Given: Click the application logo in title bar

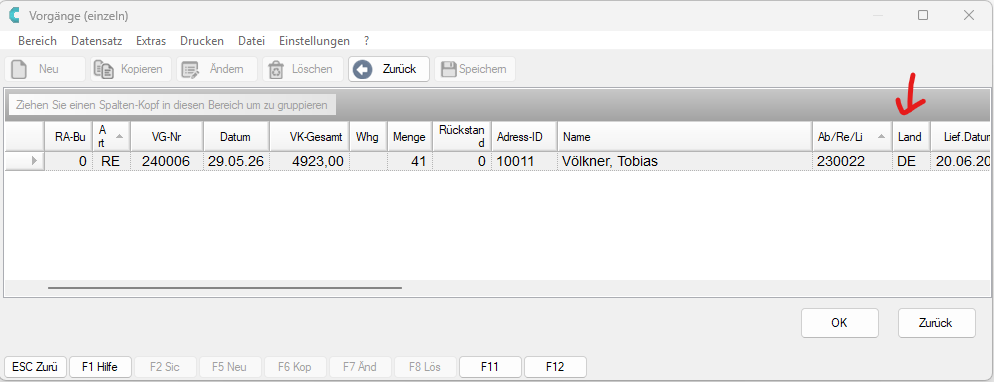Looking at the screenshot, I should 15,15.
